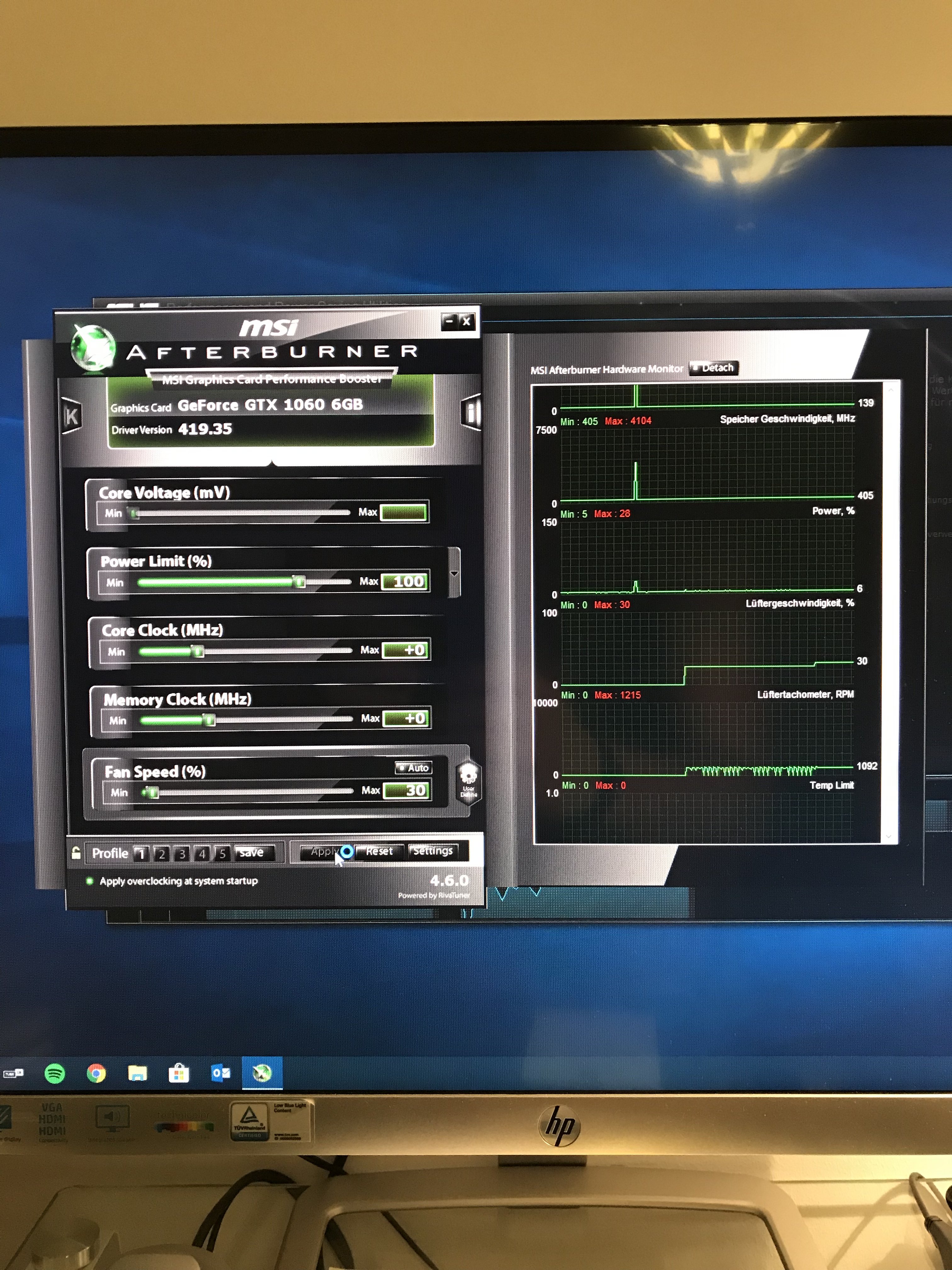This screenshot has height=1270, width=952.
Task: Click the hardware monitor scroll down arrow
Action: coord(889,837)
